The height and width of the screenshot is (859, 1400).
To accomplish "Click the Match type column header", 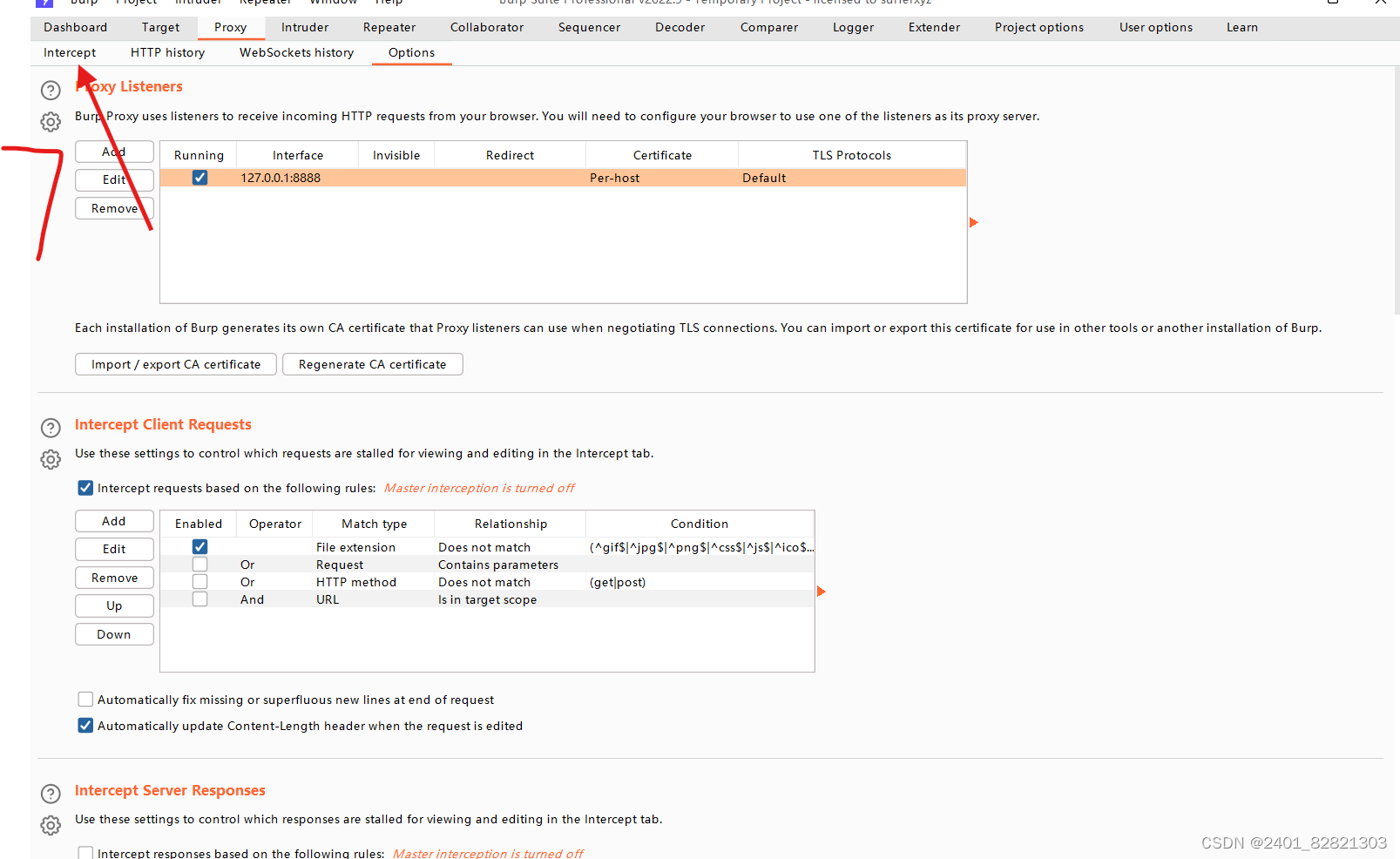I will coord(375,524).
